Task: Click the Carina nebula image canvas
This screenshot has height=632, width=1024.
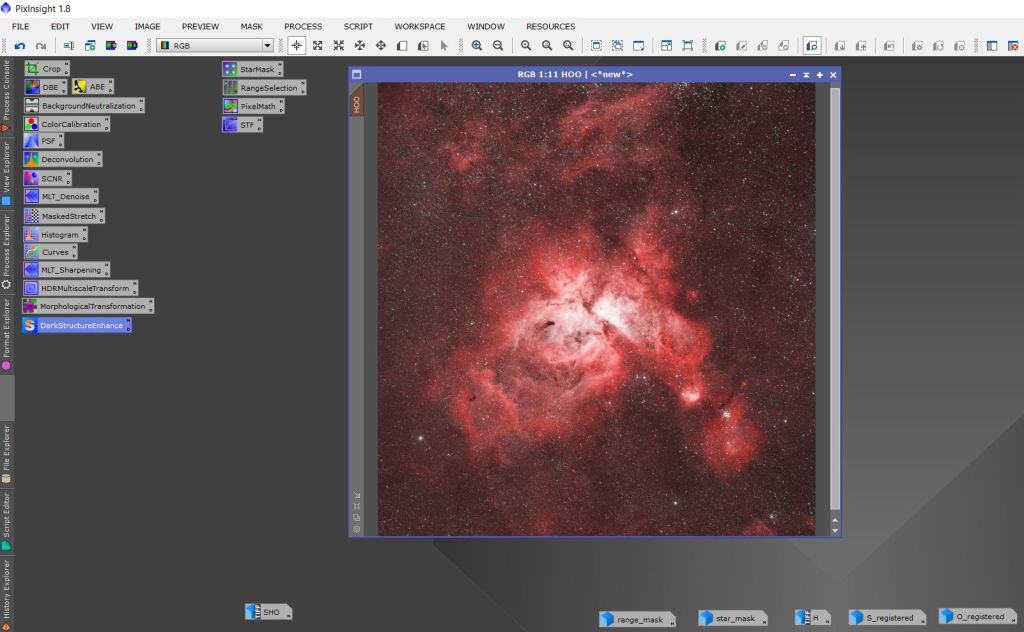Action: coord(596,308)
